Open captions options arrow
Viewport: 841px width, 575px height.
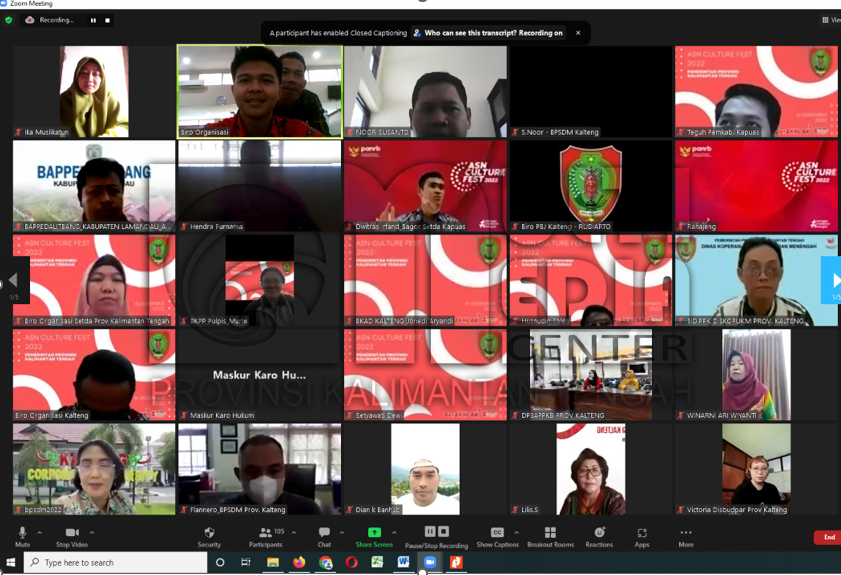517,533
